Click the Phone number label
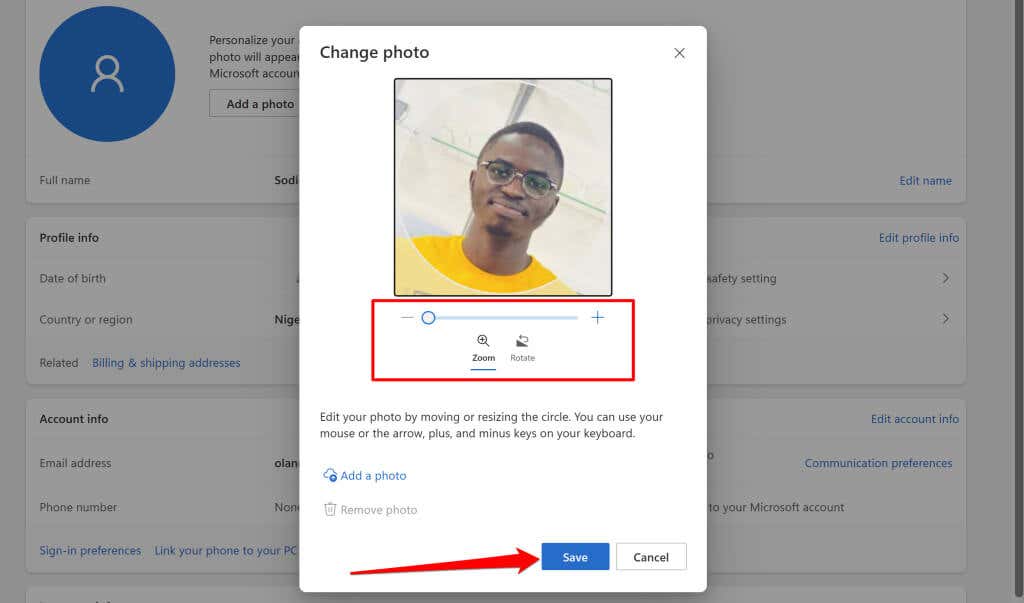The width and height of the screenshot is (1024, 603). pos(78,507)
